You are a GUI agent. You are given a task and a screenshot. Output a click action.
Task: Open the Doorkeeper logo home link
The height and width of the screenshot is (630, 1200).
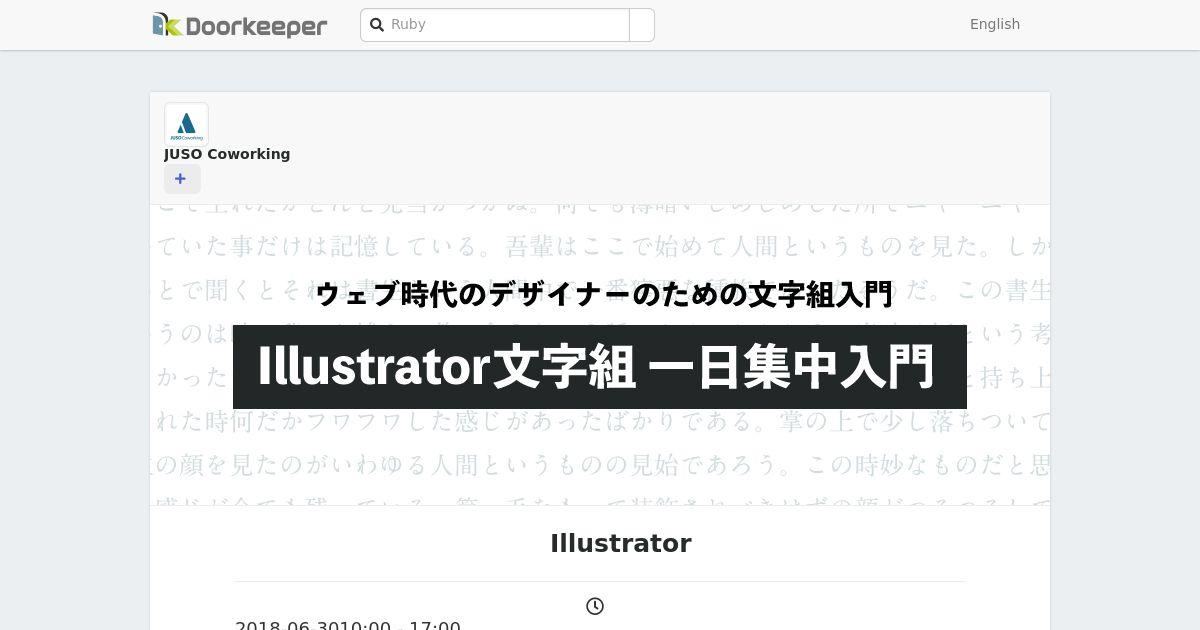pyautogui.click(x=240, y=25)
